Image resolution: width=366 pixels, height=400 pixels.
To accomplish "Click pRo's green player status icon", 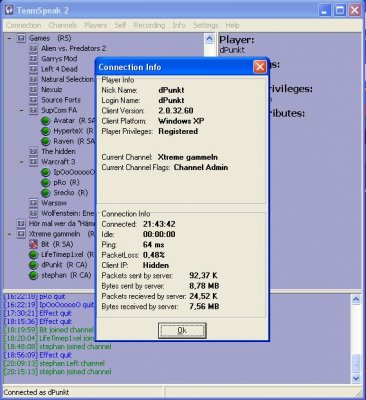I will tap(46, 183).
